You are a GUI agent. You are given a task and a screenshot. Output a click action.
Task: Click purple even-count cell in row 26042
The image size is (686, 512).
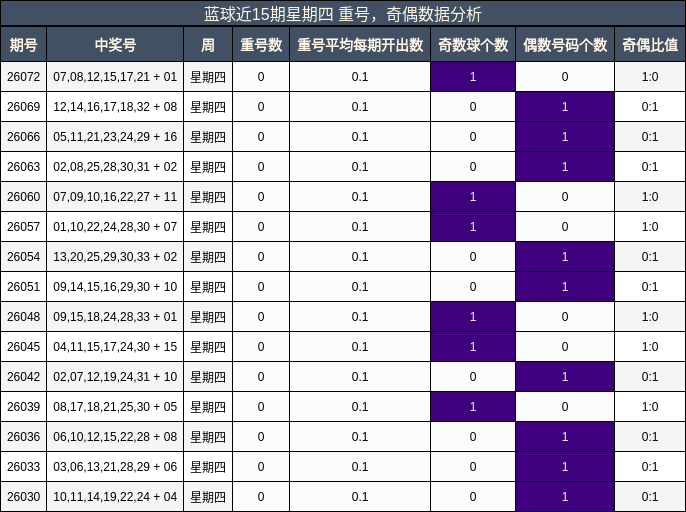click(565, 377)
